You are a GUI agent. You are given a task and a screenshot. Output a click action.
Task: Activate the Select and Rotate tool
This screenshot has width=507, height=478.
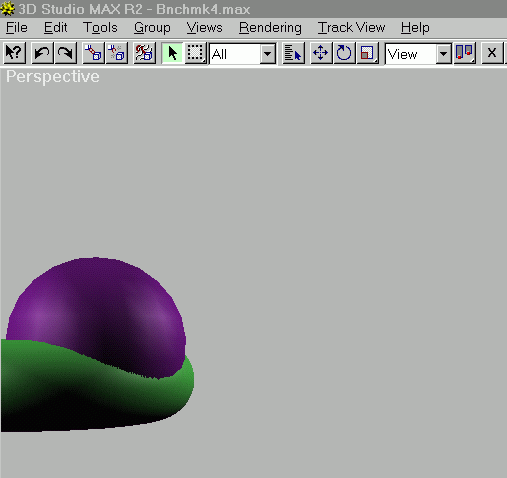click(x=344, y=53)
